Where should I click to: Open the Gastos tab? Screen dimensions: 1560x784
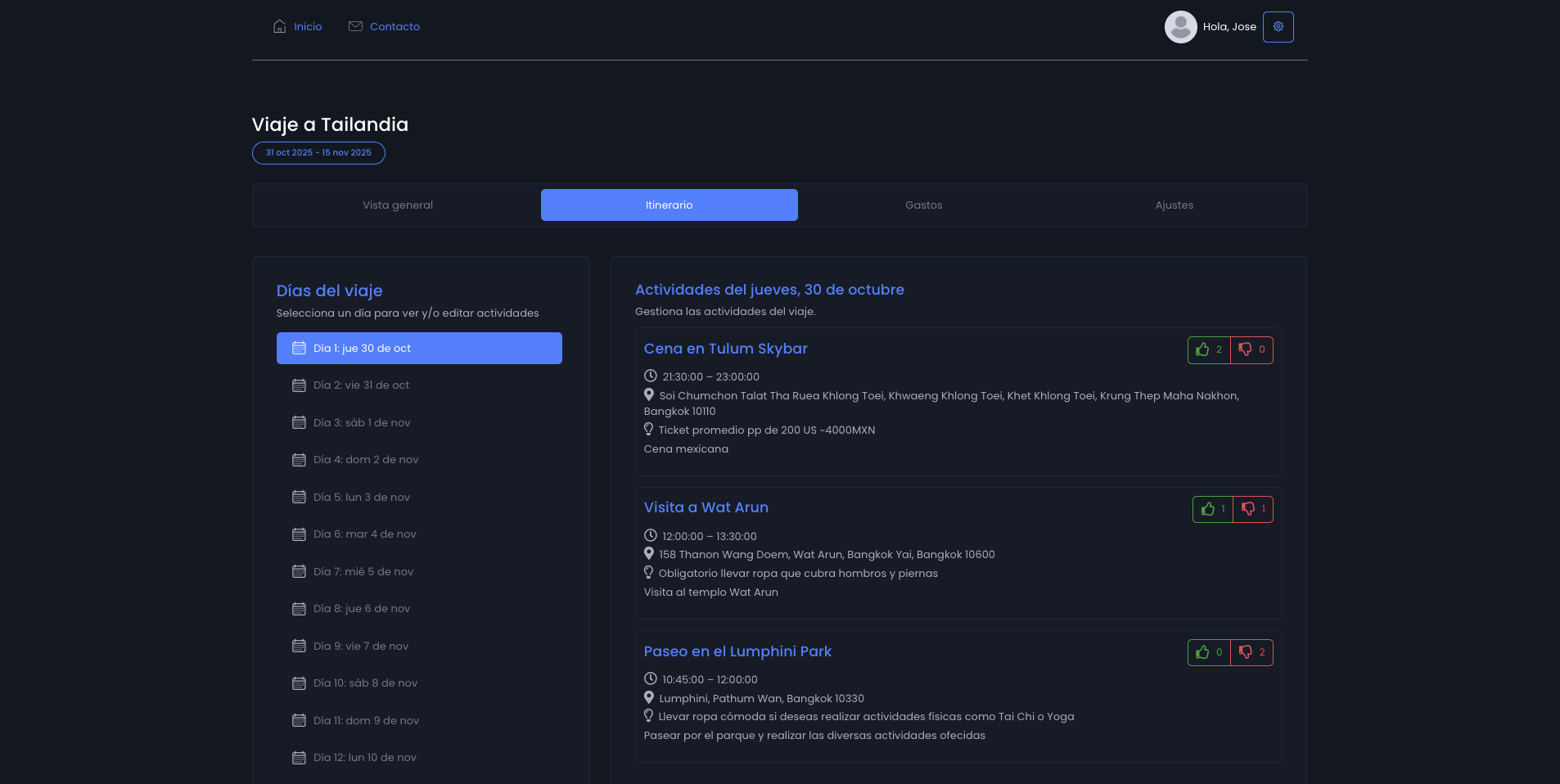(x=923, y=205)
